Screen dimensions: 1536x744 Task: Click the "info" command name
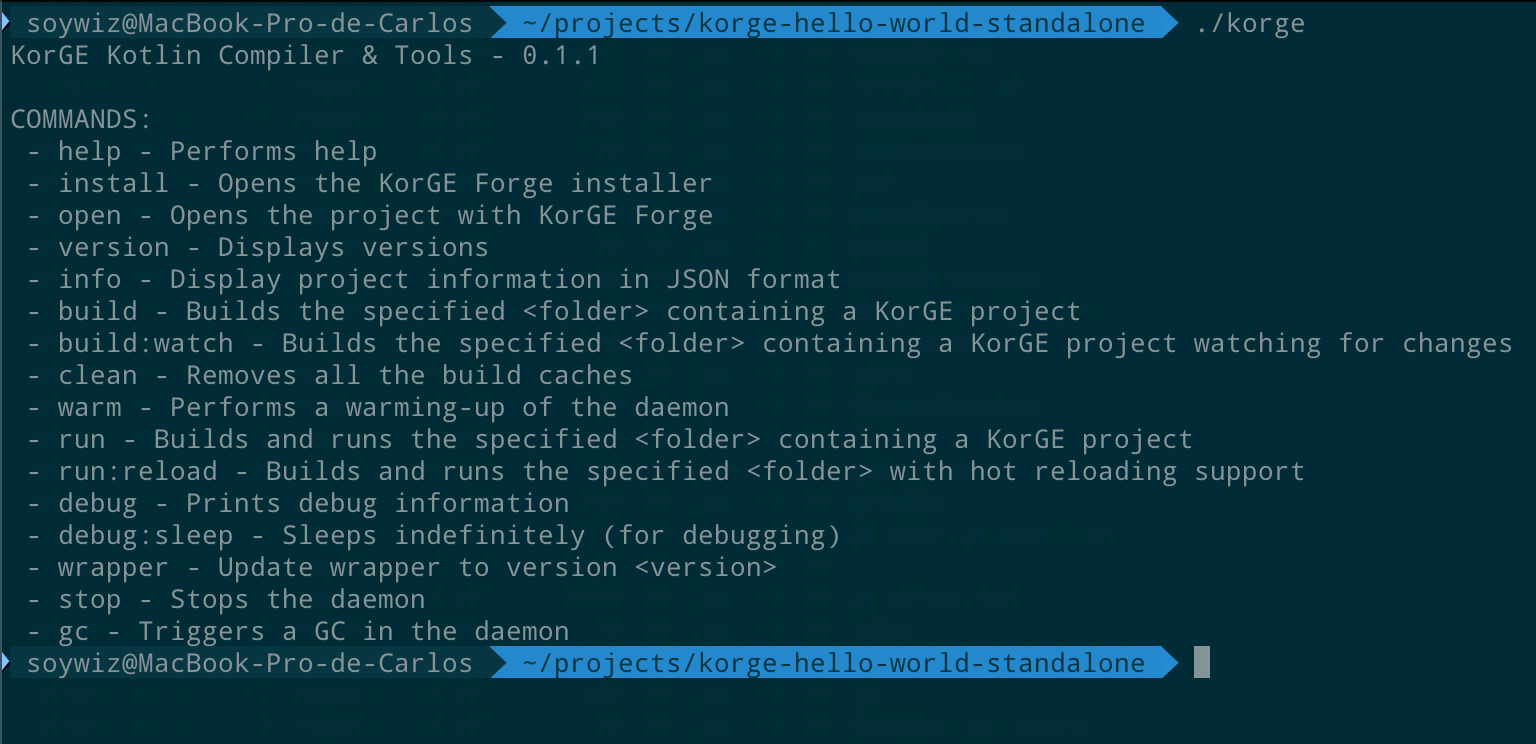(x=89, y=280)
